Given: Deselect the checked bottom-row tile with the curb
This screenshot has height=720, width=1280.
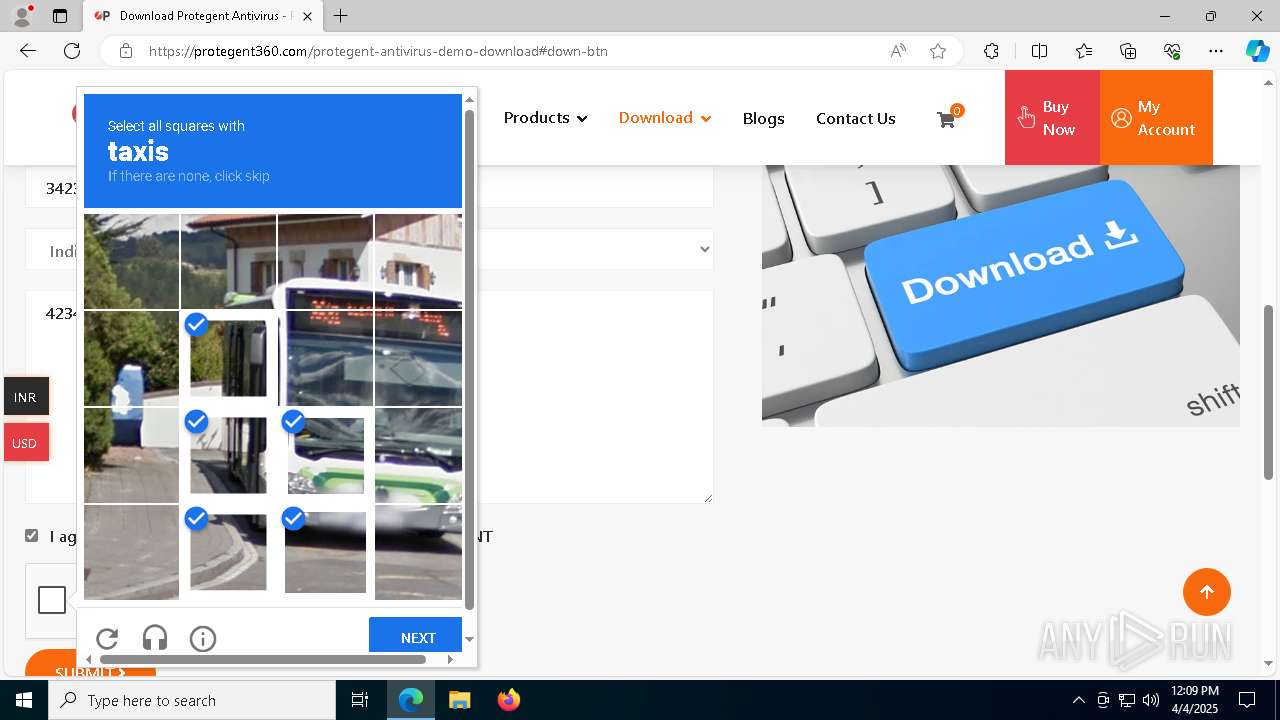Looking at the screenshot, I should tap(228, 552).
